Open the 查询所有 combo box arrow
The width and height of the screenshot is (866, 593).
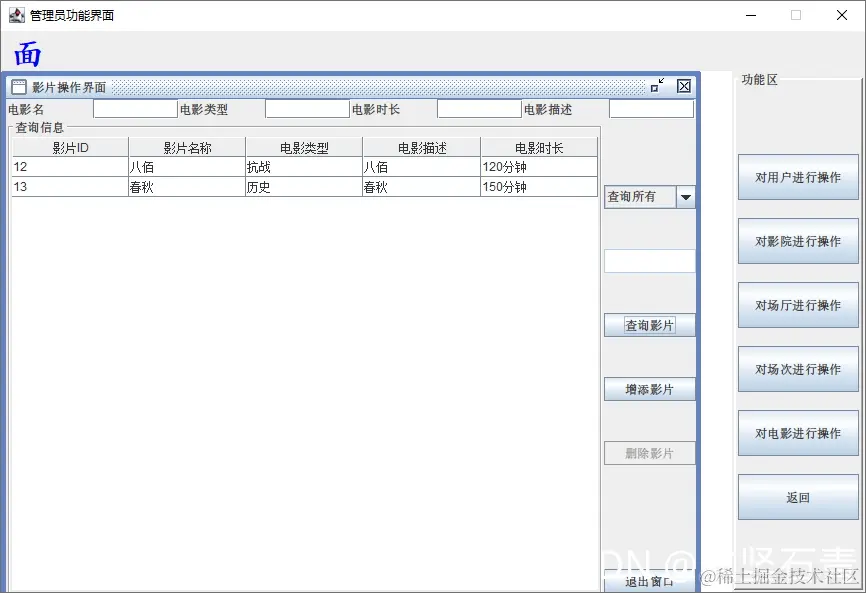[x=685, y=197]
